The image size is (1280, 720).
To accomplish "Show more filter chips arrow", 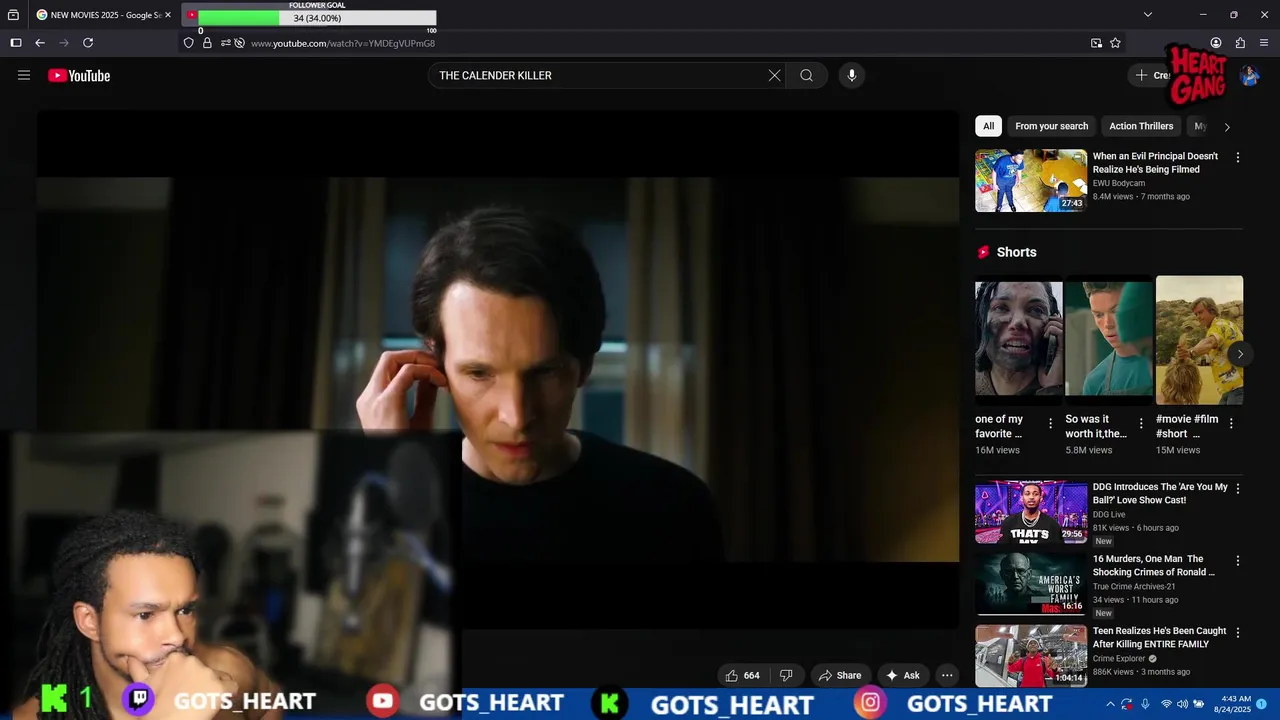I will coord(1227,127).
